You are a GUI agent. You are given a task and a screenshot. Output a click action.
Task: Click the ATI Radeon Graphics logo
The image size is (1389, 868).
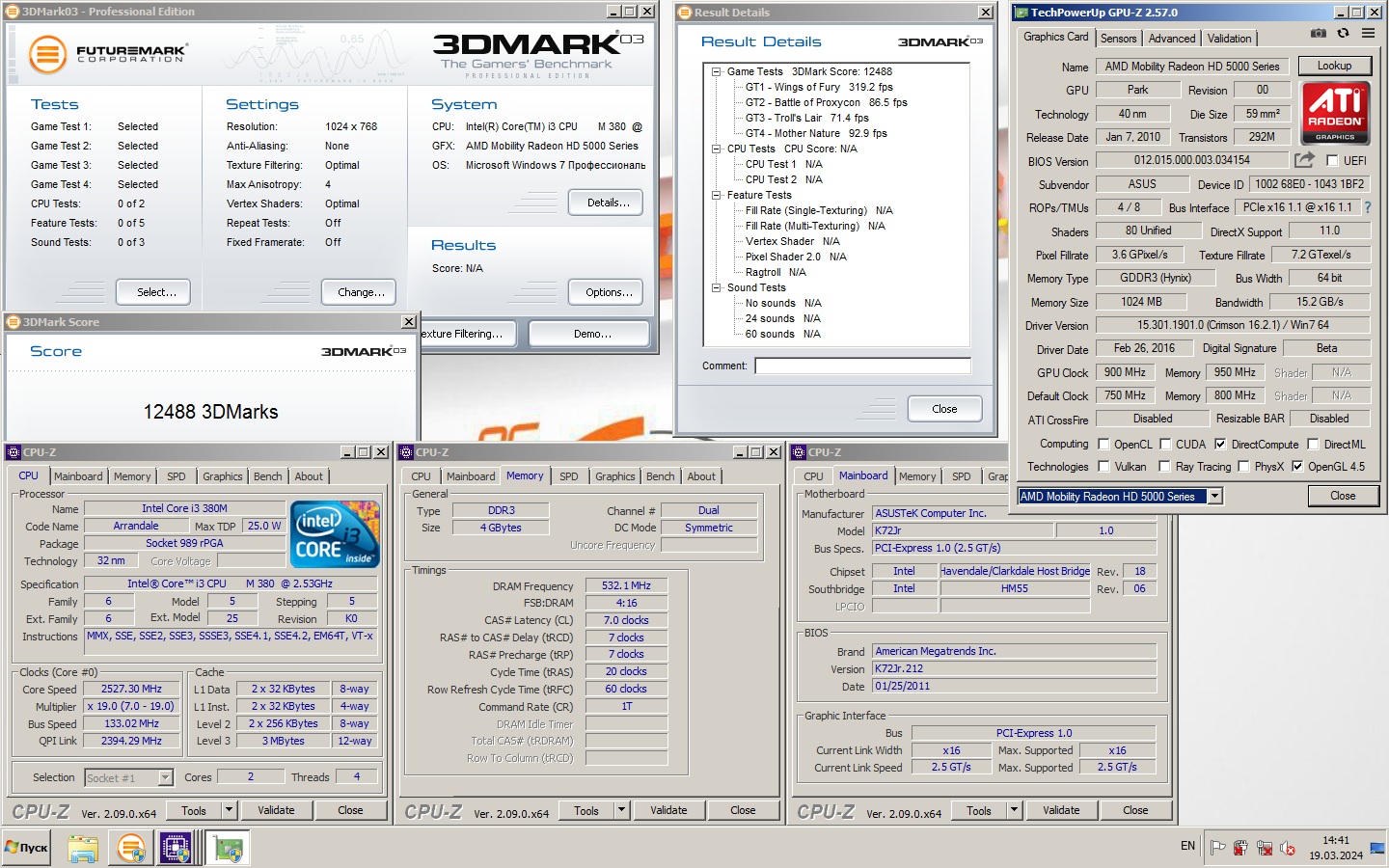(x=1335, y=113)
